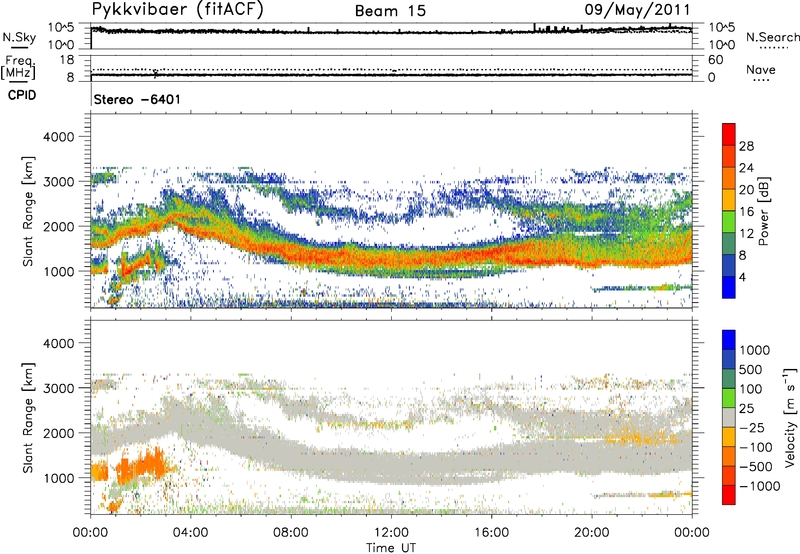Click the 'Freq. [MHz]' axis label
Screen dimensions: 800x554
click(19, 68)
